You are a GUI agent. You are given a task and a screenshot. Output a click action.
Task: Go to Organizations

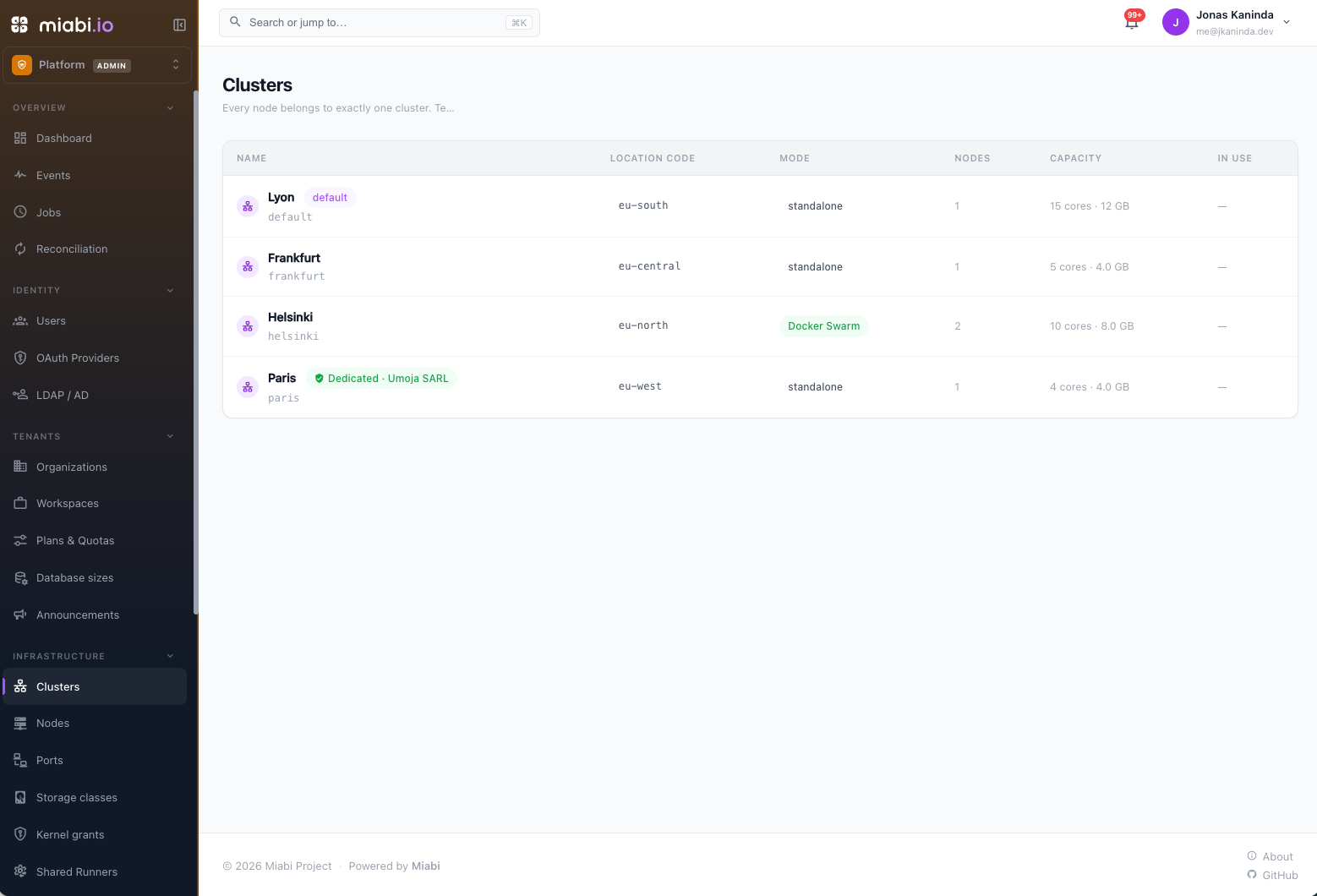click(x=95, y=467)
